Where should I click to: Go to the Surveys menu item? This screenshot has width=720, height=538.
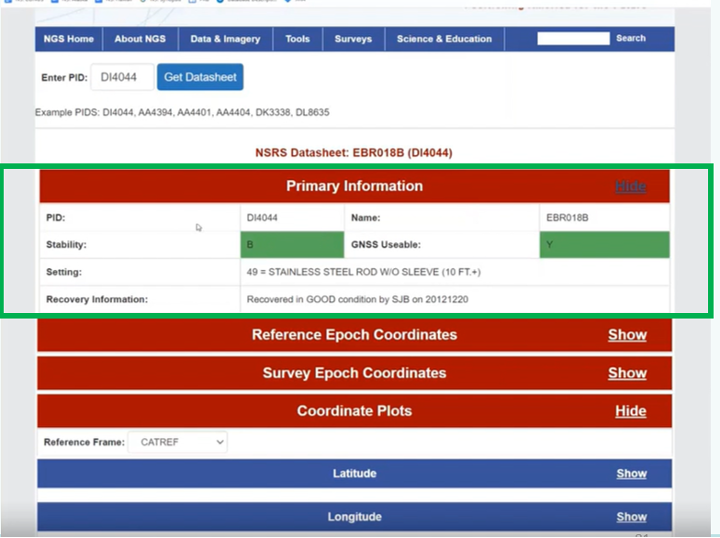[x=353, y=39]
